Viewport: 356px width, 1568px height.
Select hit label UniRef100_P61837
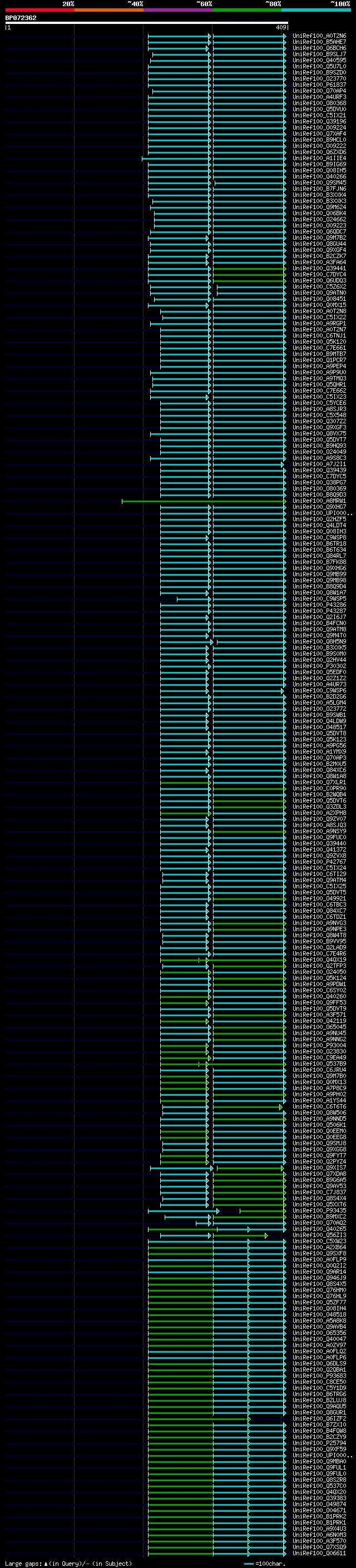[319, 85]
